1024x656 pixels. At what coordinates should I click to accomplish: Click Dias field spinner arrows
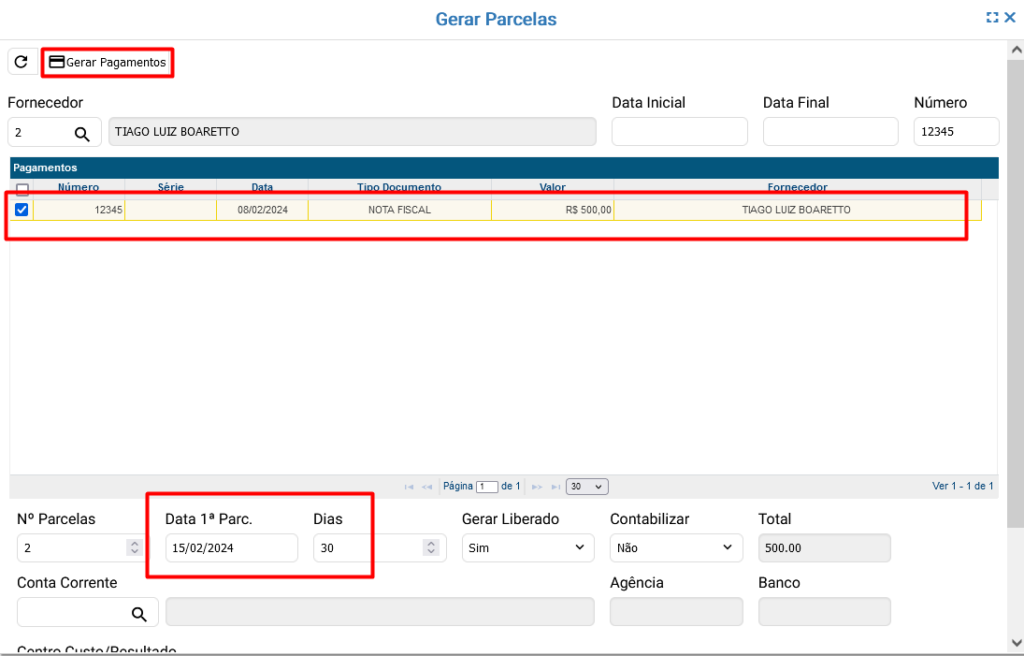click(430, 548)
